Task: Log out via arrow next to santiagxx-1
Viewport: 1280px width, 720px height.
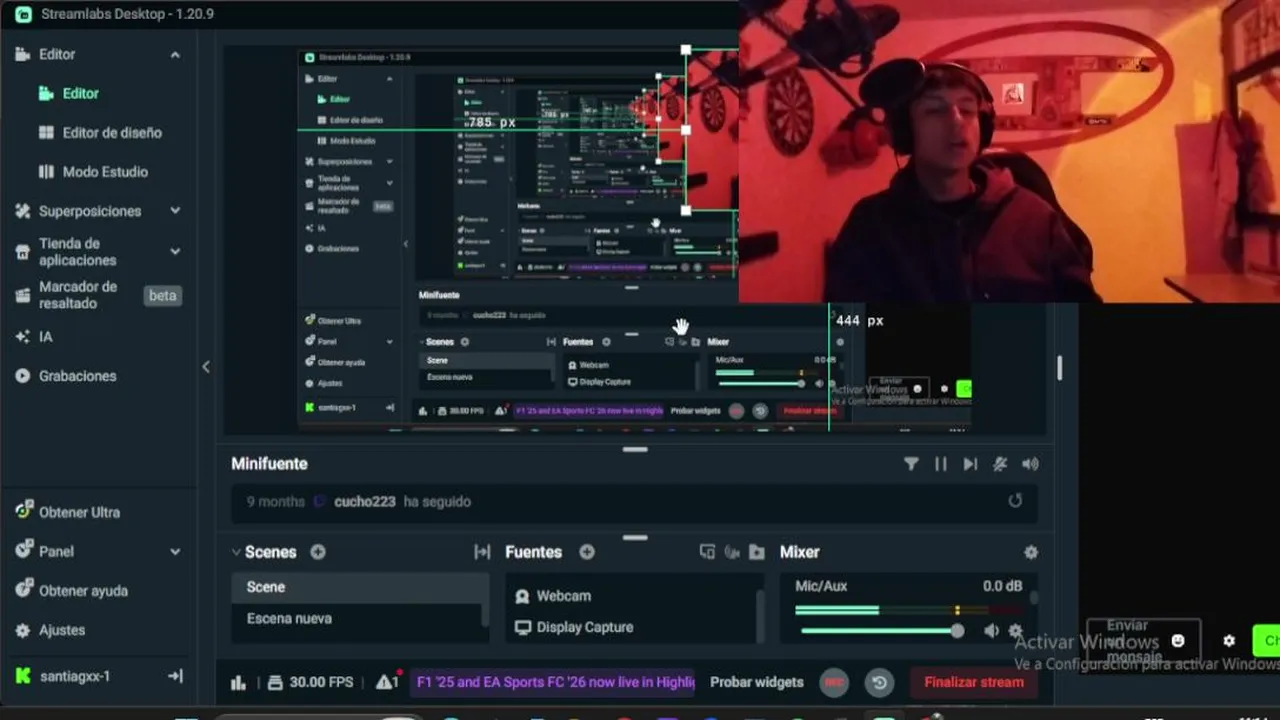Action: point(175,676)
